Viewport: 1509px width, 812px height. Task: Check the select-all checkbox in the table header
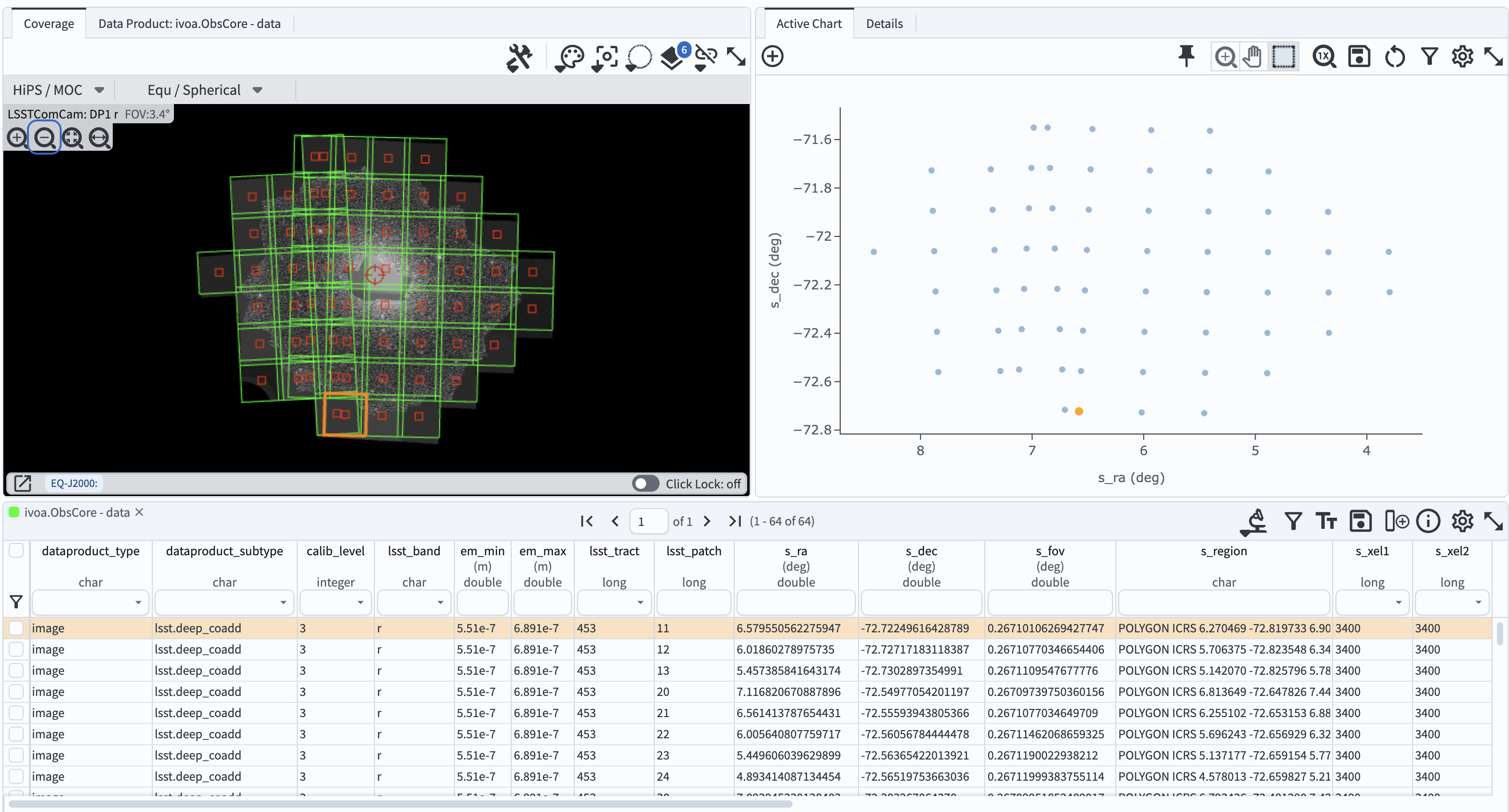point(16,550)
